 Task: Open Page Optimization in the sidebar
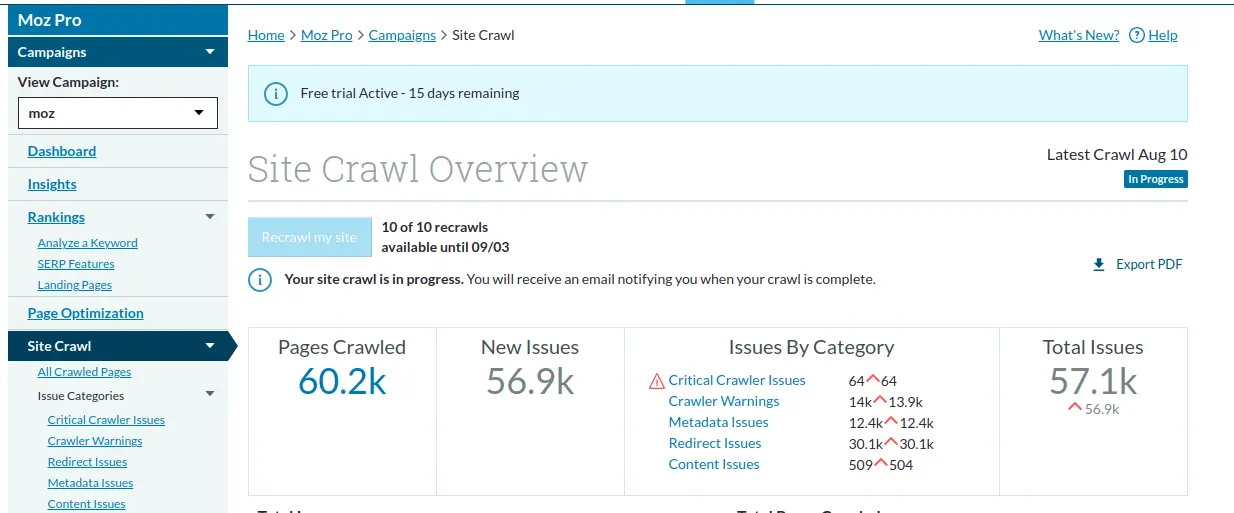coord(86,313)
